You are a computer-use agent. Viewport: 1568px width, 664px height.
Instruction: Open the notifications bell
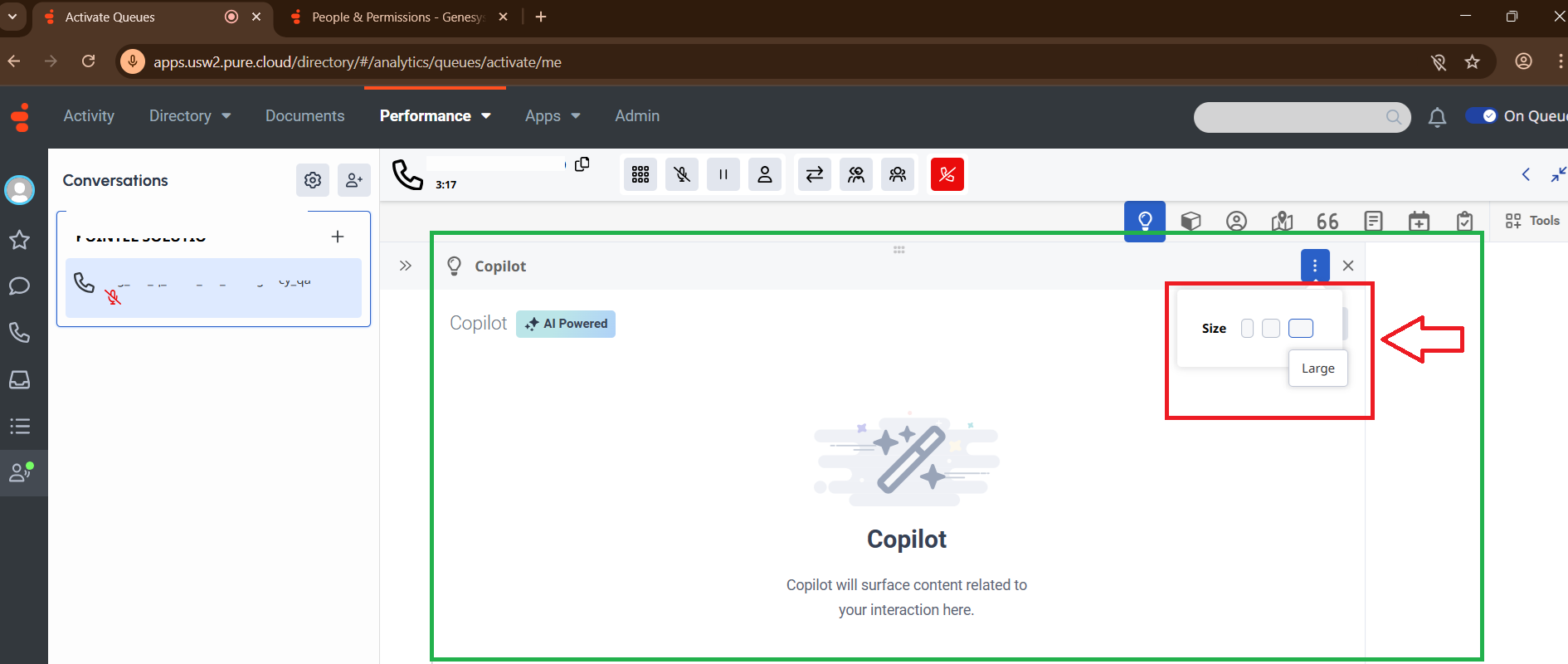pos(1437,117)
